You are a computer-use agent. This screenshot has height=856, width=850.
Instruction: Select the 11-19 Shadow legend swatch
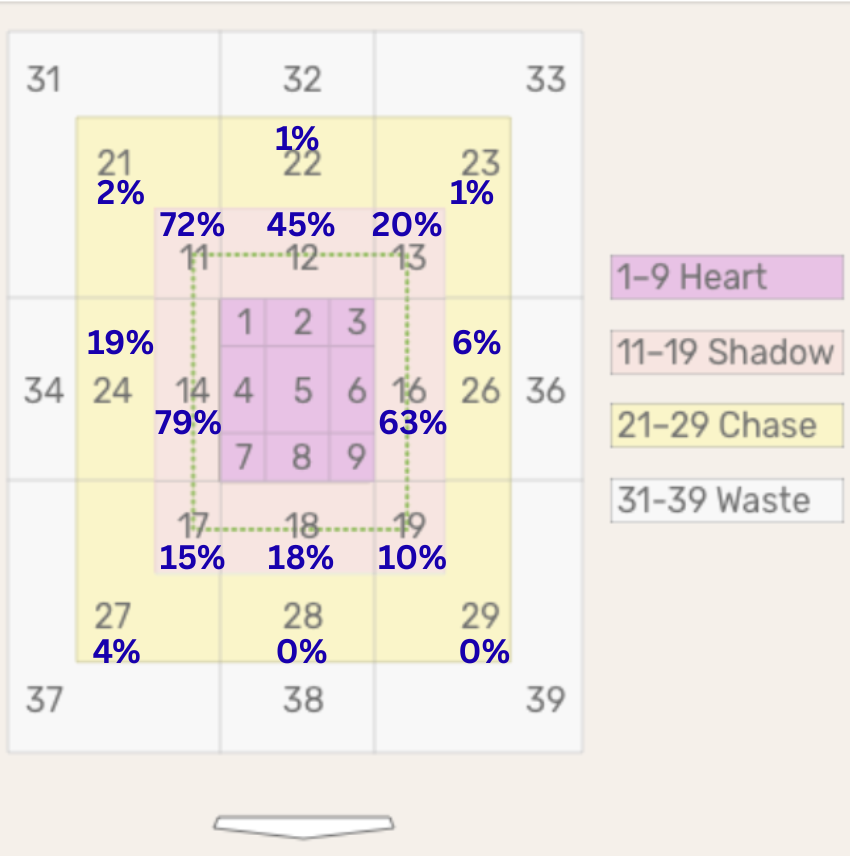point(727,352)
